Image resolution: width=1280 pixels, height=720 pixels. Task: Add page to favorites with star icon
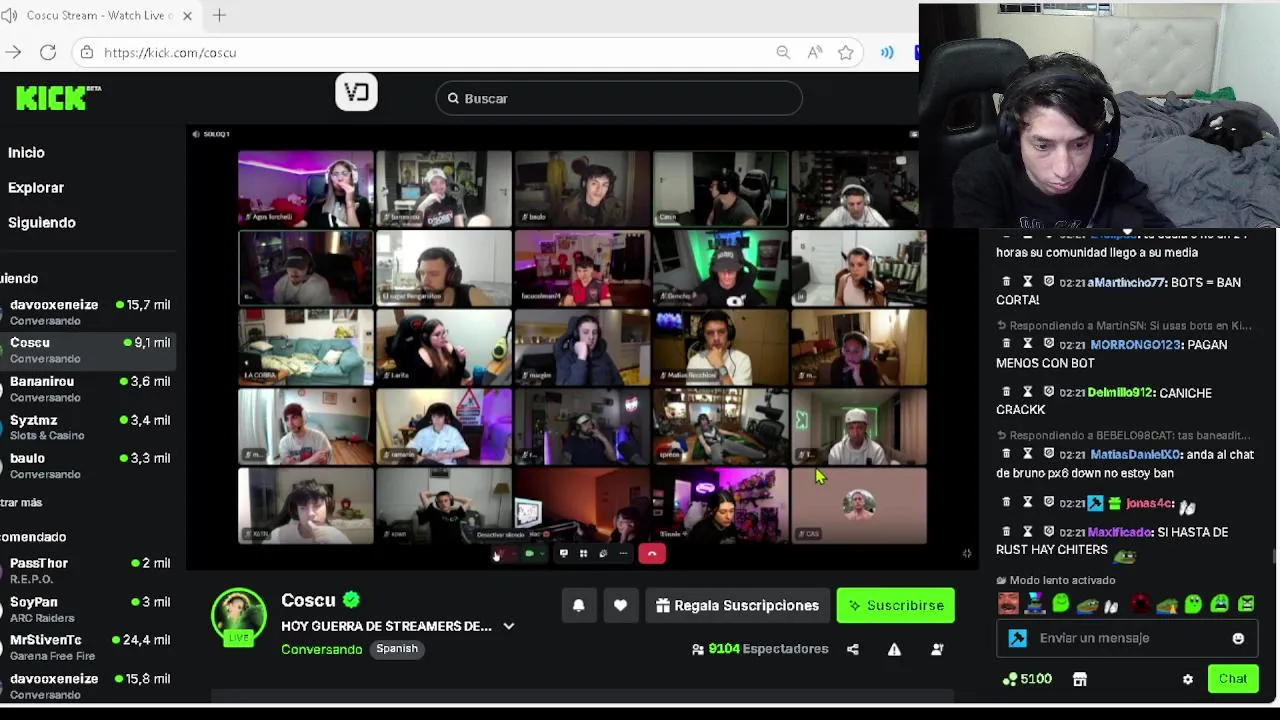point(846,52)
